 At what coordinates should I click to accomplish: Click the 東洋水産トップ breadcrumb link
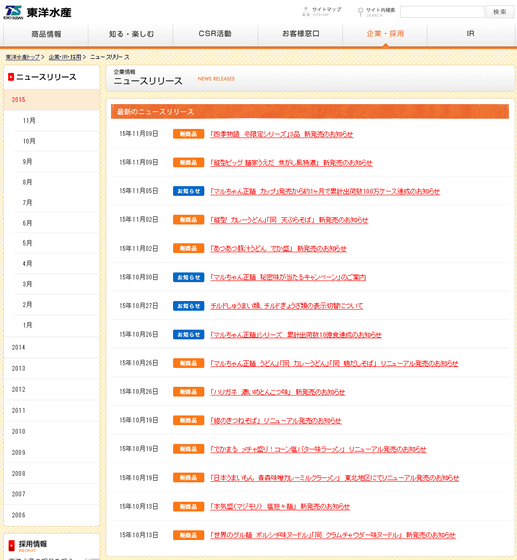pyautogui.click(x=23, y=57)
